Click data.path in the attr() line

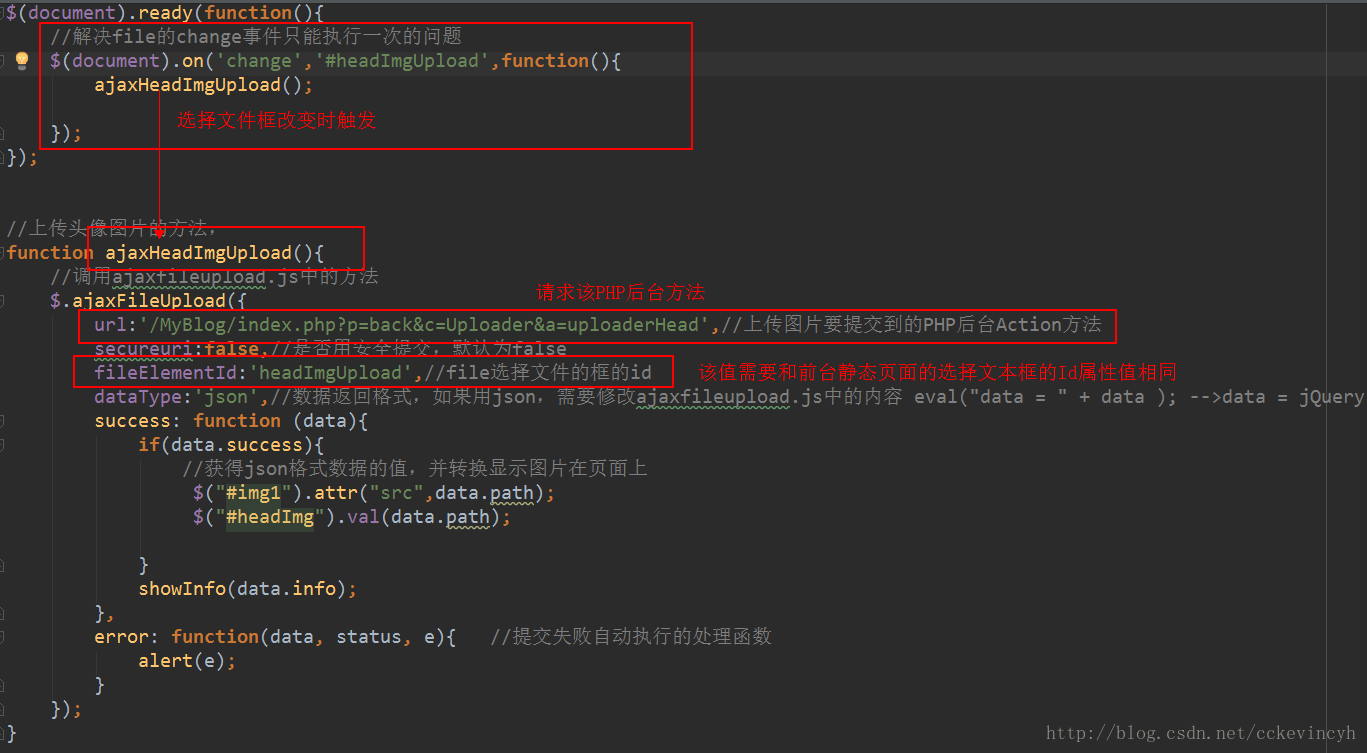[486, 493]
